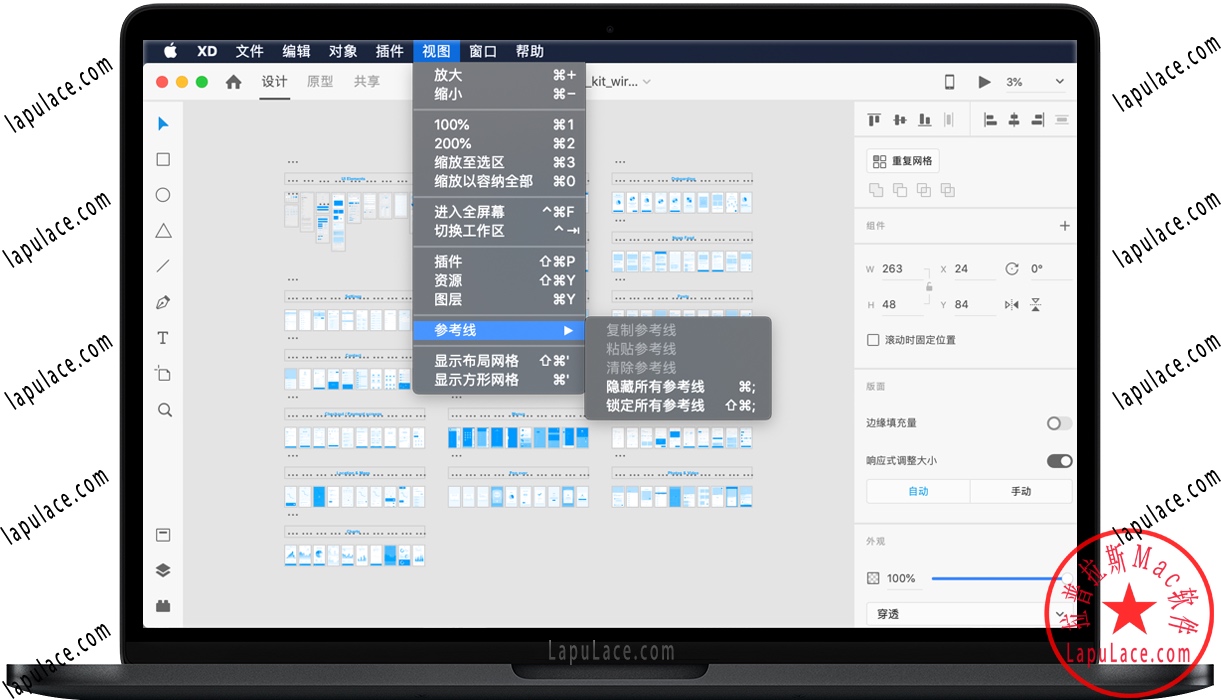This screenshot has height=700, width=1221.
Task: Switch to the 原型 tab
Action: [319, 82]
